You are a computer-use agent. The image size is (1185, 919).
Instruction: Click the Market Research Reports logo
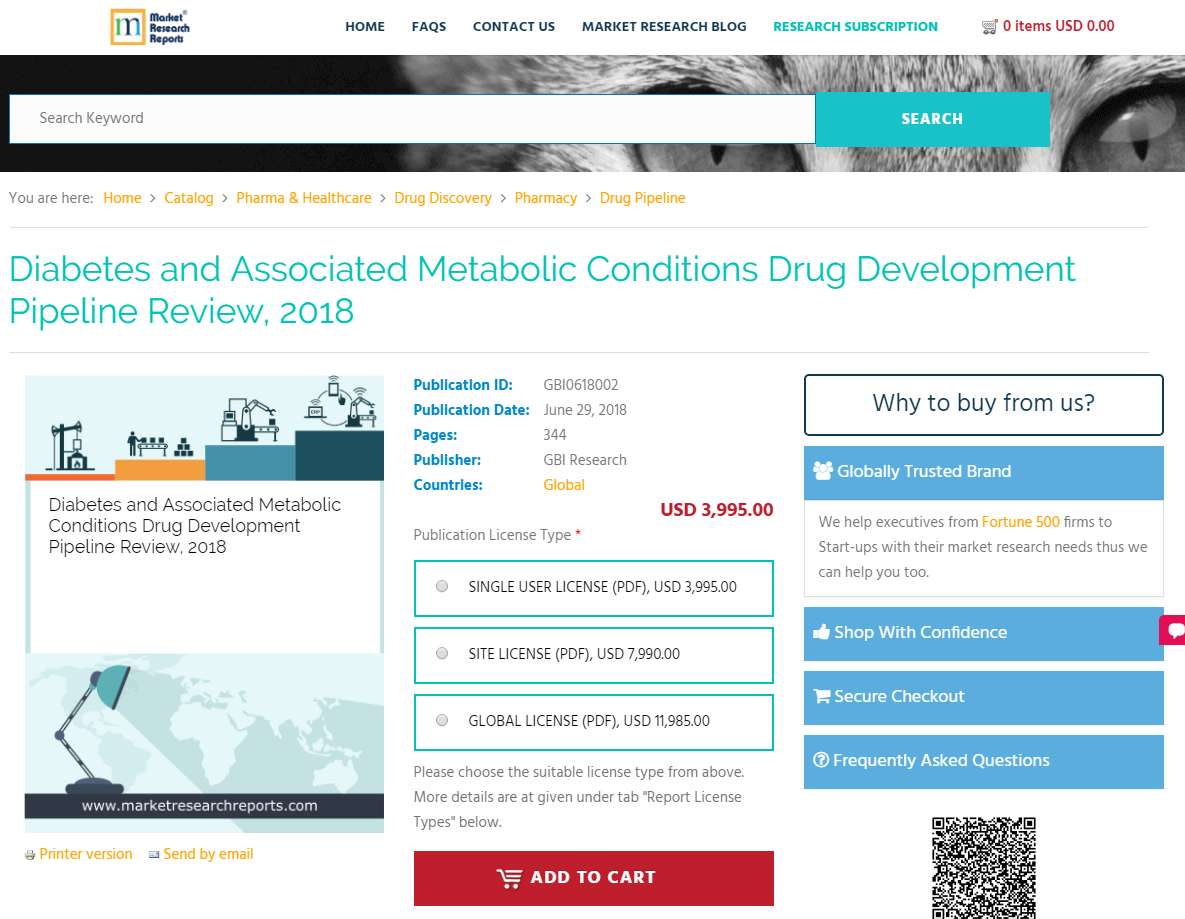(150, 27)
